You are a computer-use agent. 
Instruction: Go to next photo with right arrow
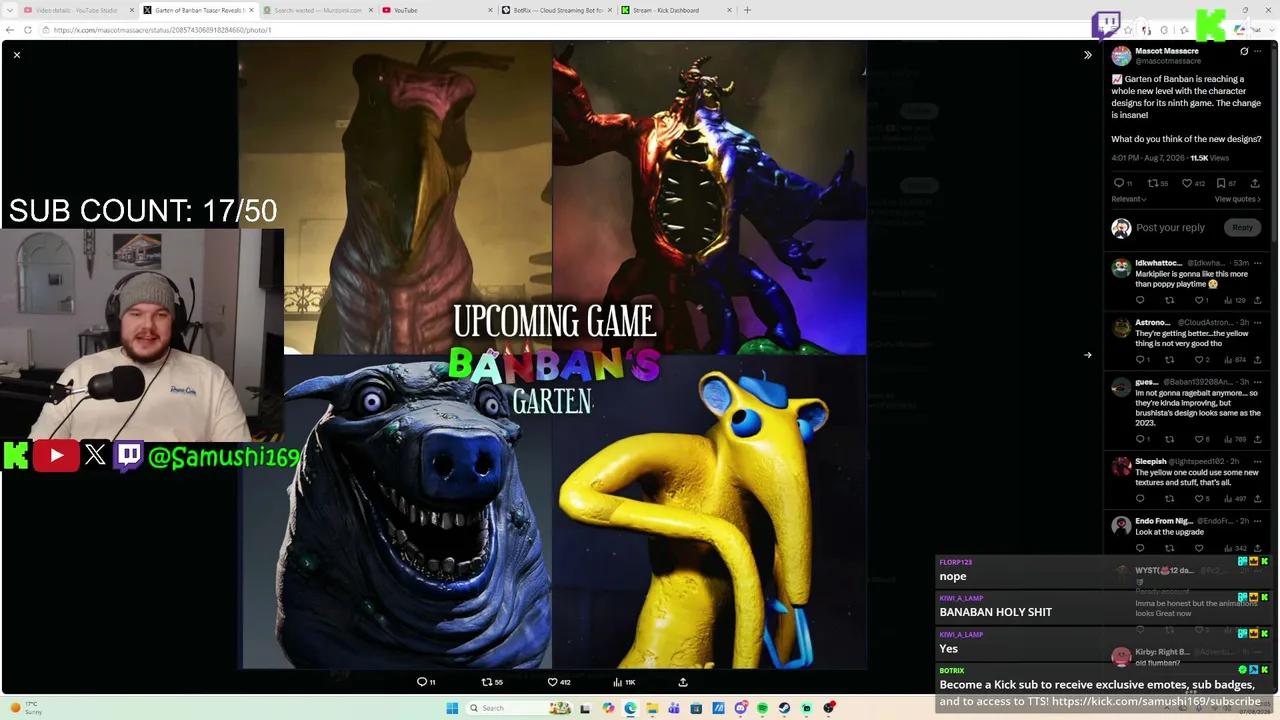(x=1088, y=354)
